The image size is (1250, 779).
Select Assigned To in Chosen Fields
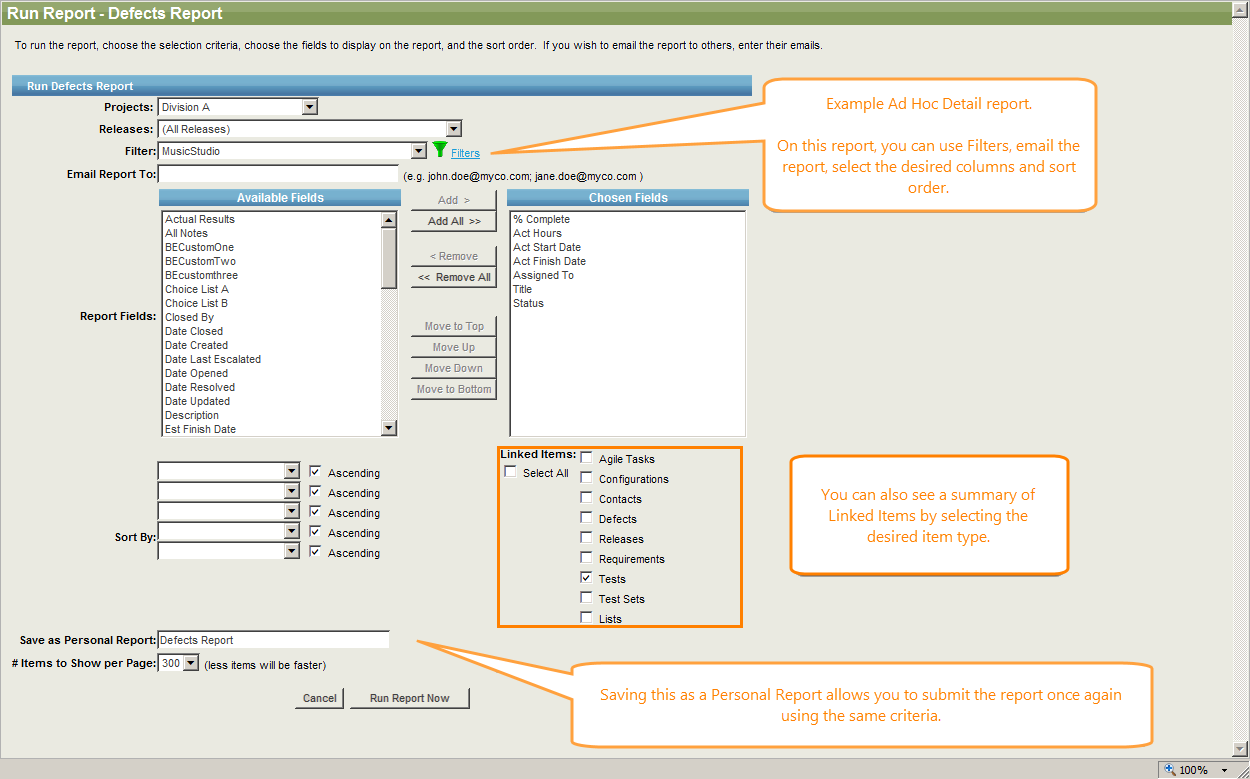click(543, 275)
